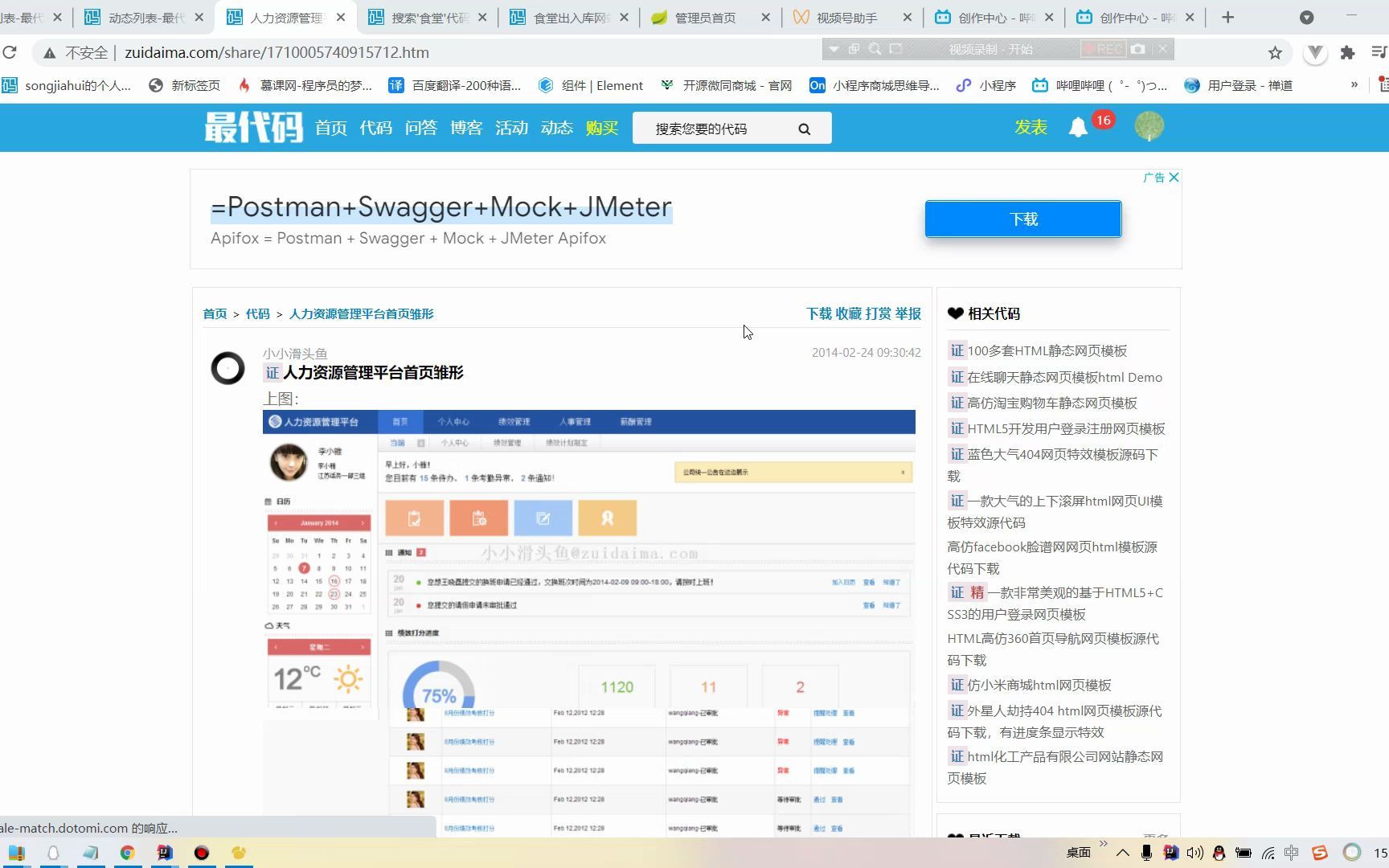The width and height of the screenshot is (1389, 868).
Task: Click the browser address bar URL
Action: (277, 52)
